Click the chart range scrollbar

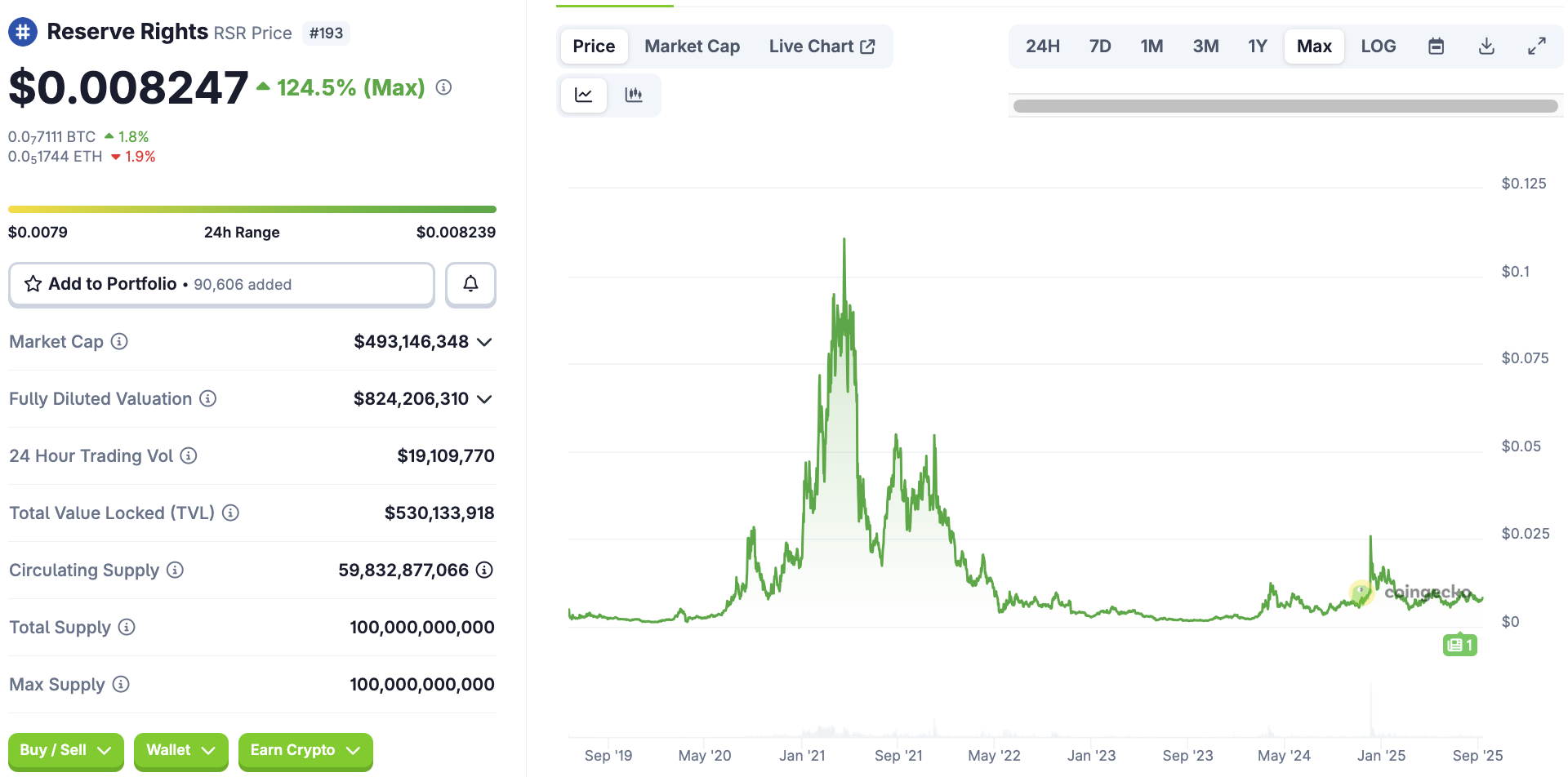pyautogui.click(x=1285, y=106)
